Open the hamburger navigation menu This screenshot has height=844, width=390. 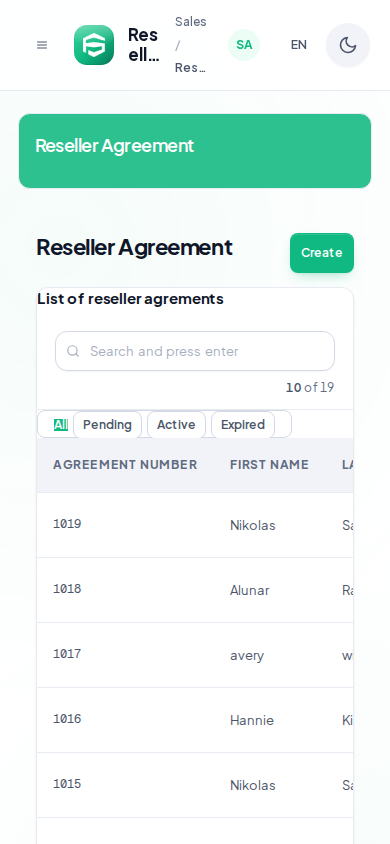(42, 45)
